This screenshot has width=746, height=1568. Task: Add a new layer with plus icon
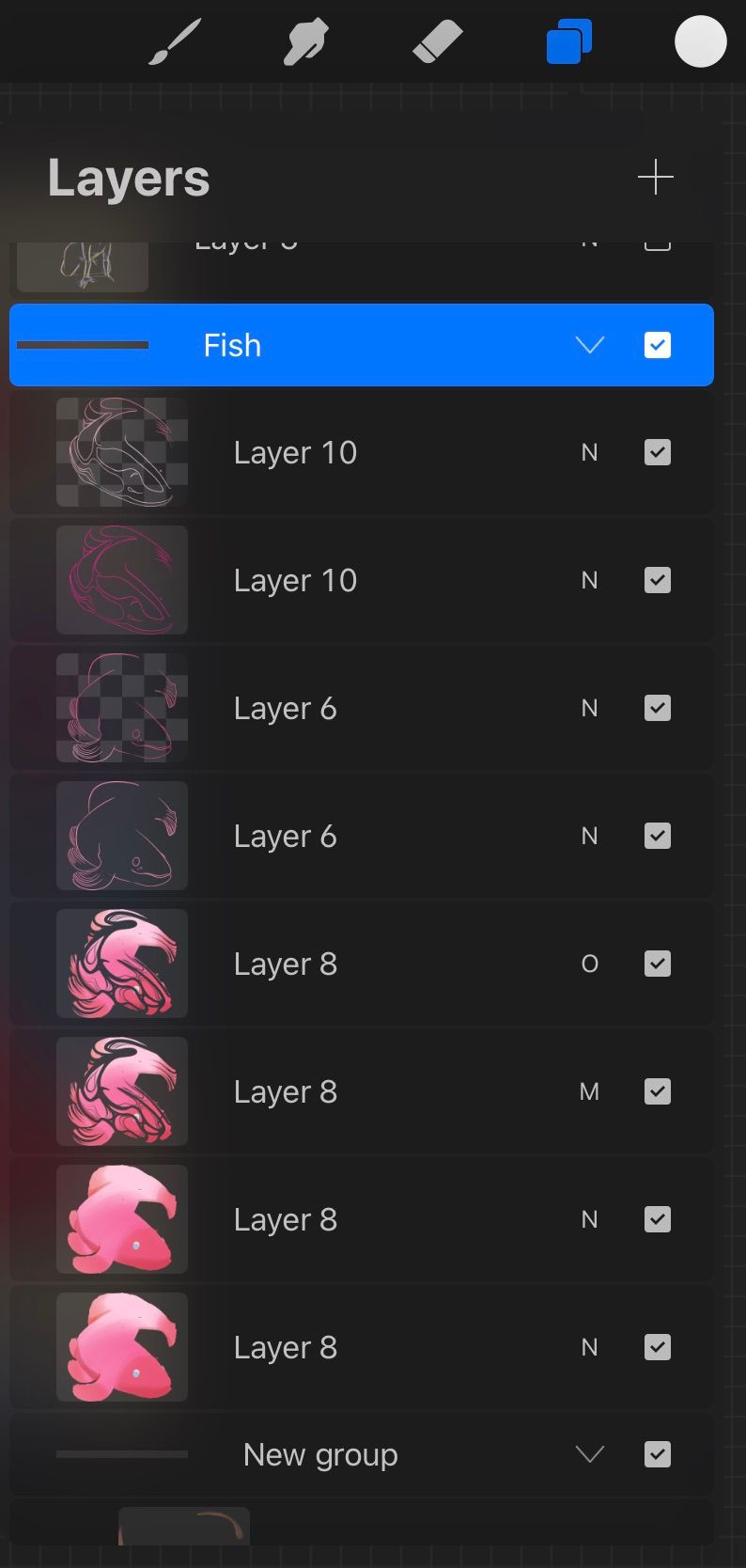656,177
